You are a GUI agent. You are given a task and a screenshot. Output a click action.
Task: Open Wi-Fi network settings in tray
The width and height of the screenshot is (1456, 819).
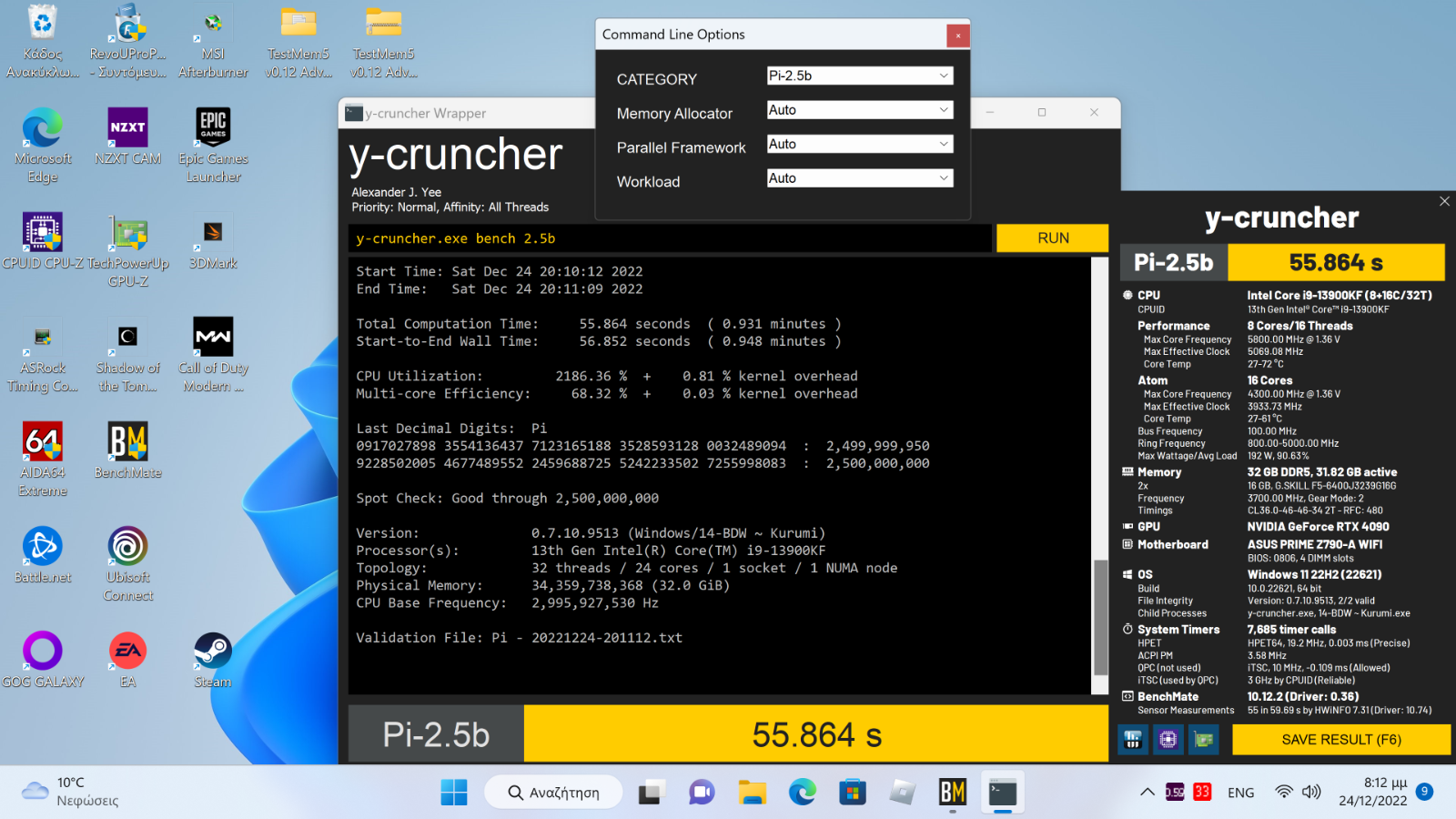tap(1284, 792)
